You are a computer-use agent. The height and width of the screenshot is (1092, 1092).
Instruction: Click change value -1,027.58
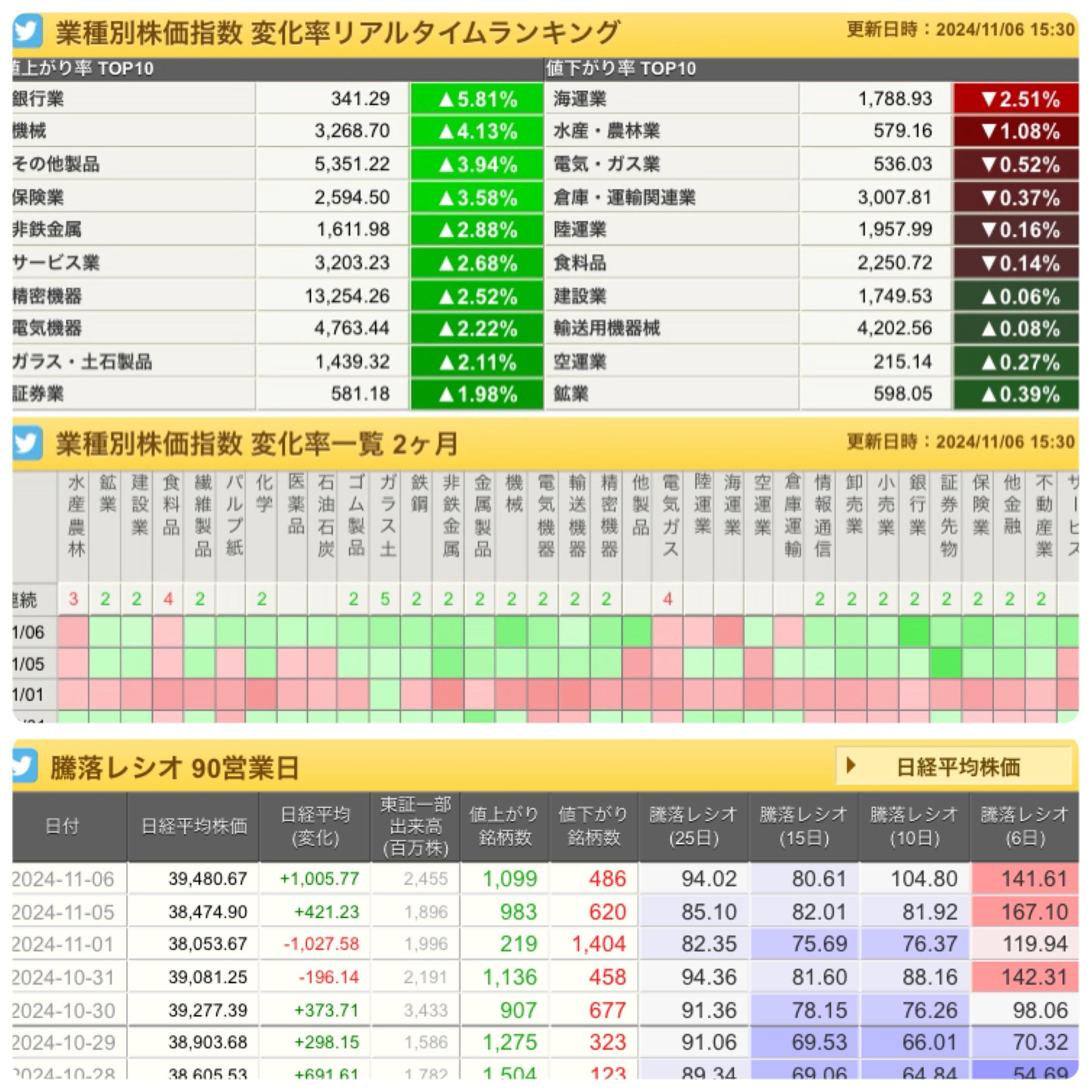coord(321,944)
